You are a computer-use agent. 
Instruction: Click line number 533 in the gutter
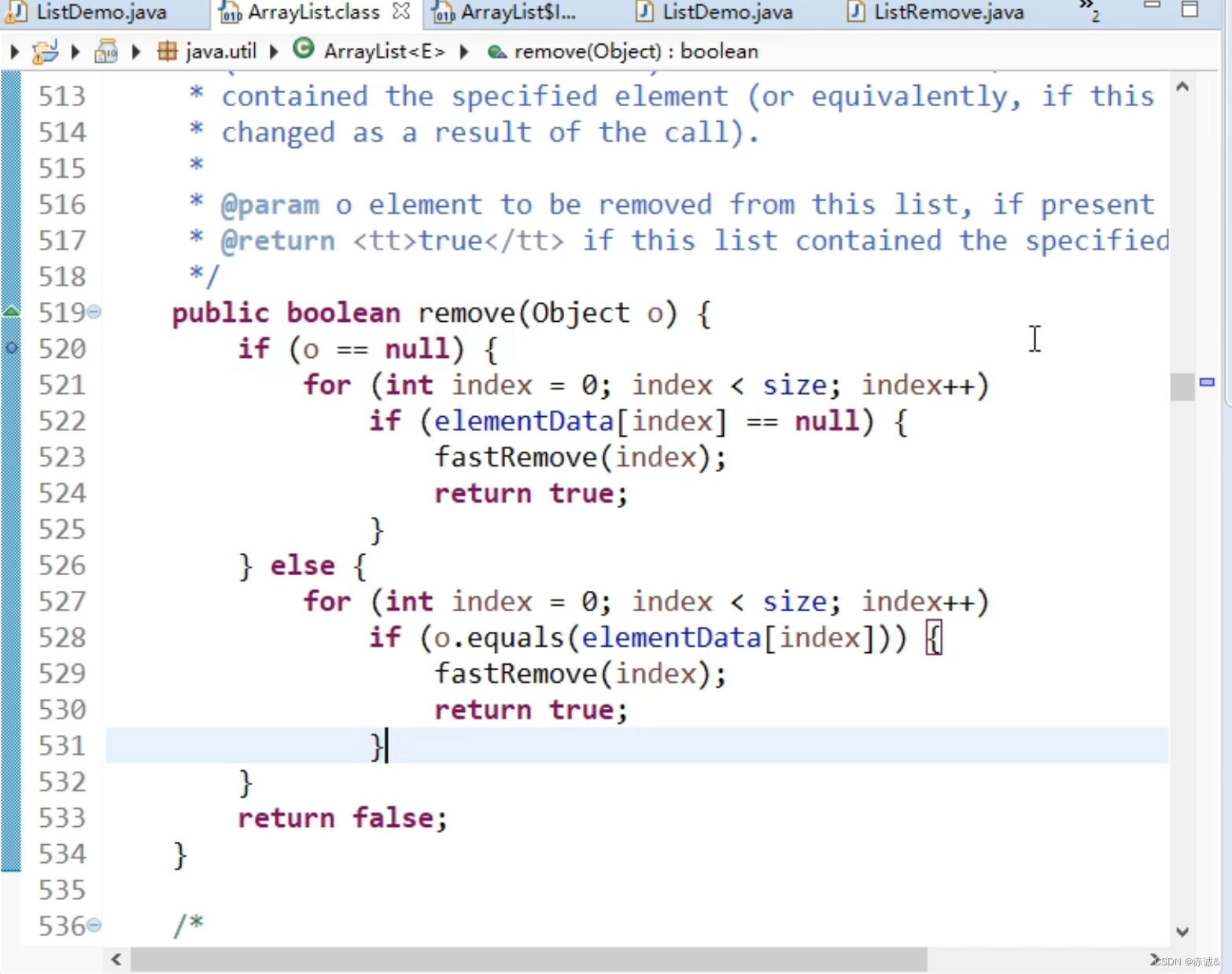62,817
